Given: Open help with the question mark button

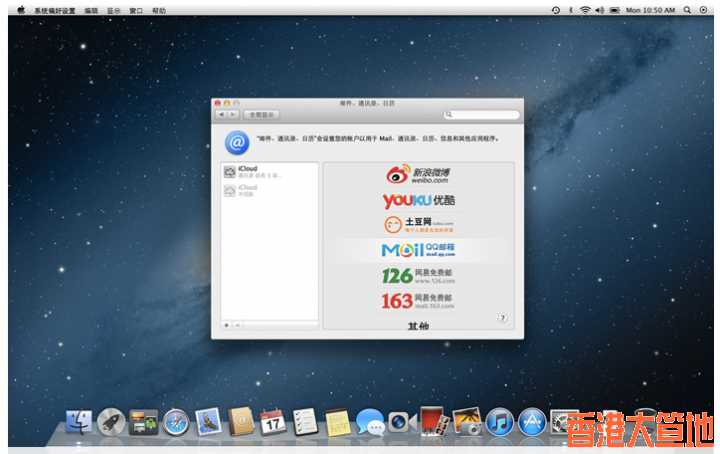Looking at the screenshot, I should [x=503, y=318].
